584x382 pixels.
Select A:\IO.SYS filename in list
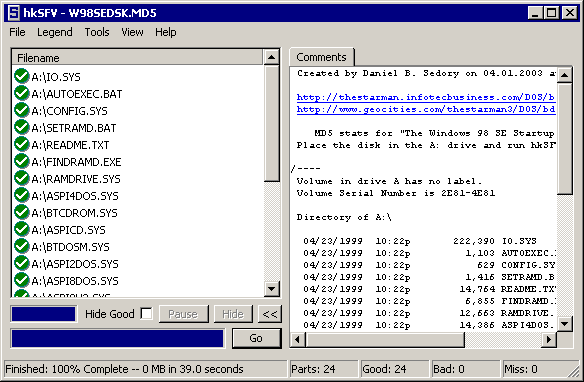pos(56,77)
